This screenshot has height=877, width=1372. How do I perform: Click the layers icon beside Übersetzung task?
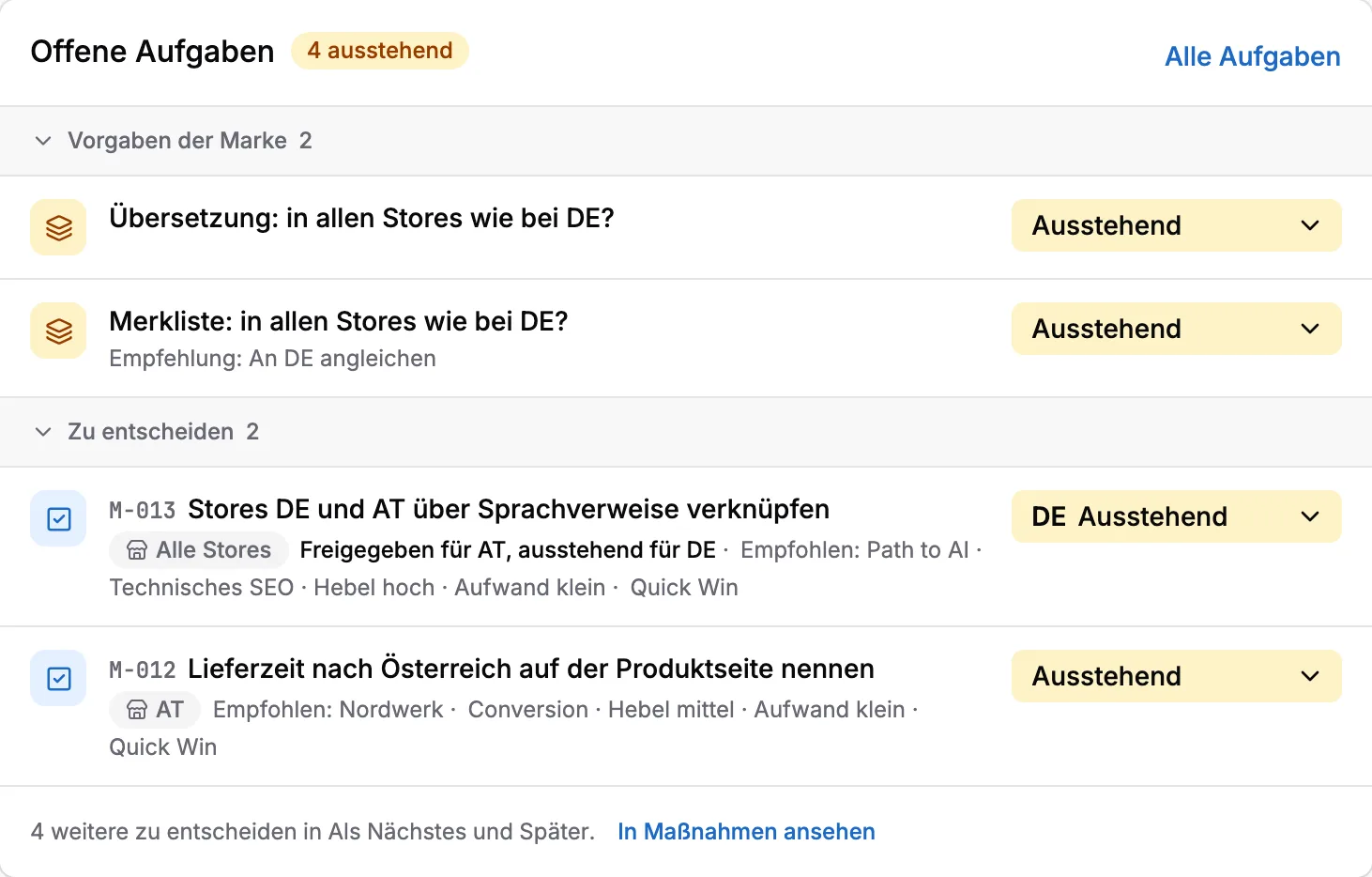coord(58,227)
